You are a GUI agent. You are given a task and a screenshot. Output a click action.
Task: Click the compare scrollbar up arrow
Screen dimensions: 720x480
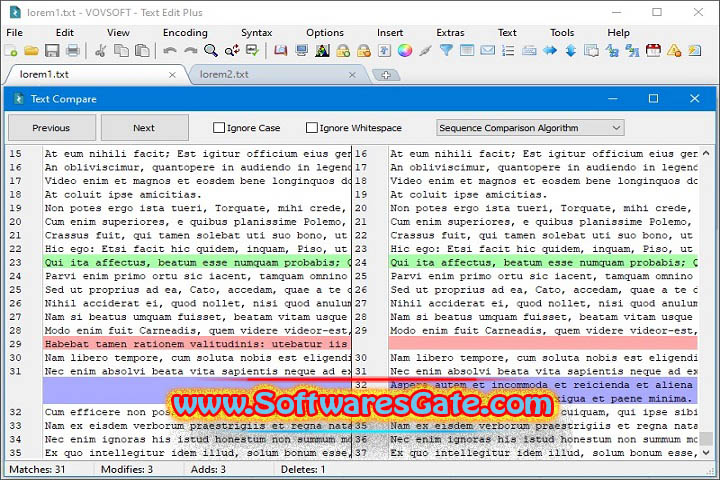pyautogui.click(x=706, y=153)
